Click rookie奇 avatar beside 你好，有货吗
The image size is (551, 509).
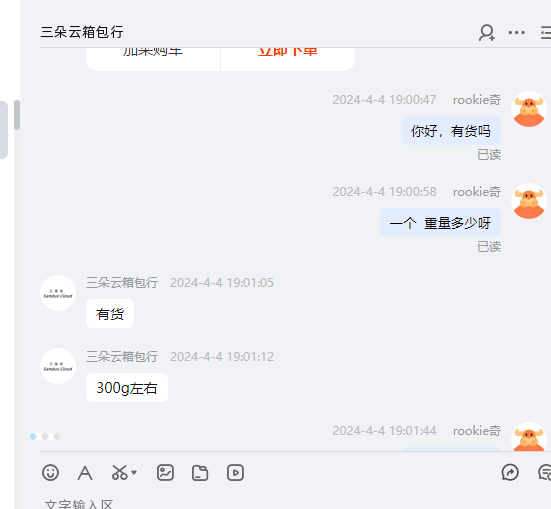pyautogui.click(x=529, y=109)
